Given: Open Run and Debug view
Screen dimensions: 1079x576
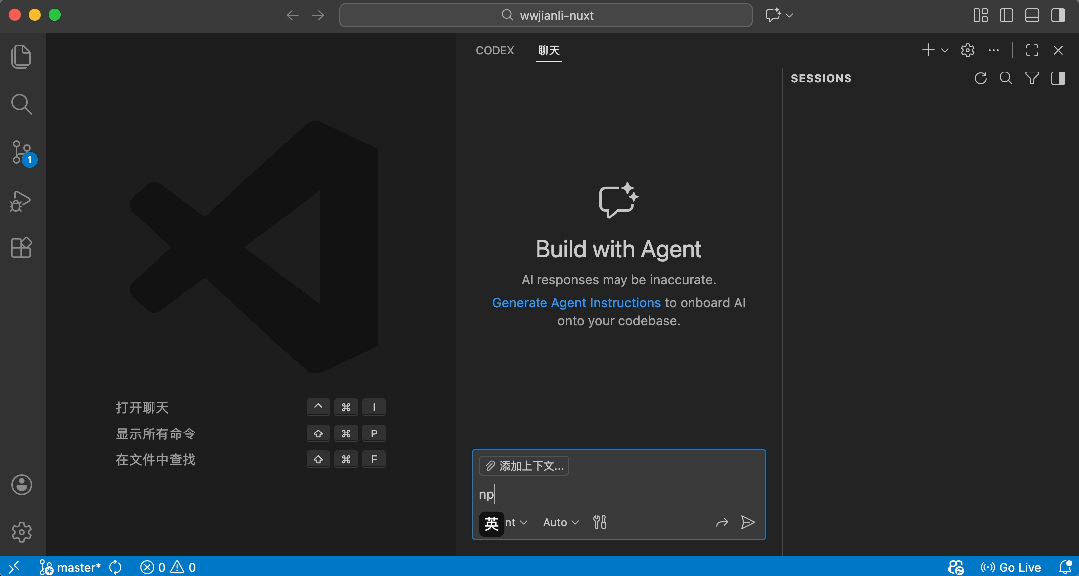Looking at the screenshot, I should [22, 201].
